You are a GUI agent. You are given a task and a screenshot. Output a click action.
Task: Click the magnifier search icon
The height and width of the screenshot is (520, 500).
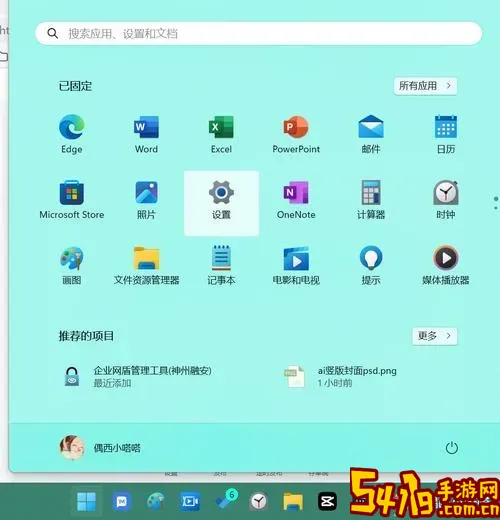pos(53,33)
